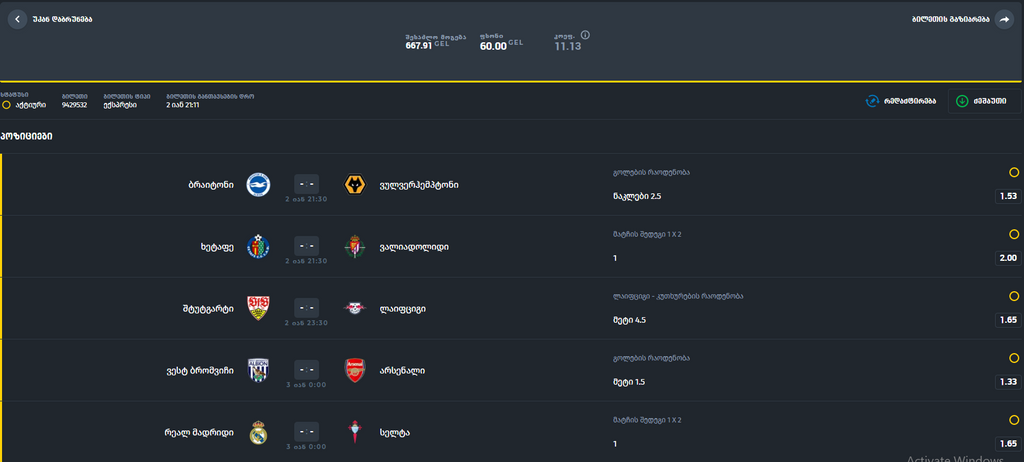Select the Real Madrid crest
This screenshot has height=462, width=1024.
[258, 433]
